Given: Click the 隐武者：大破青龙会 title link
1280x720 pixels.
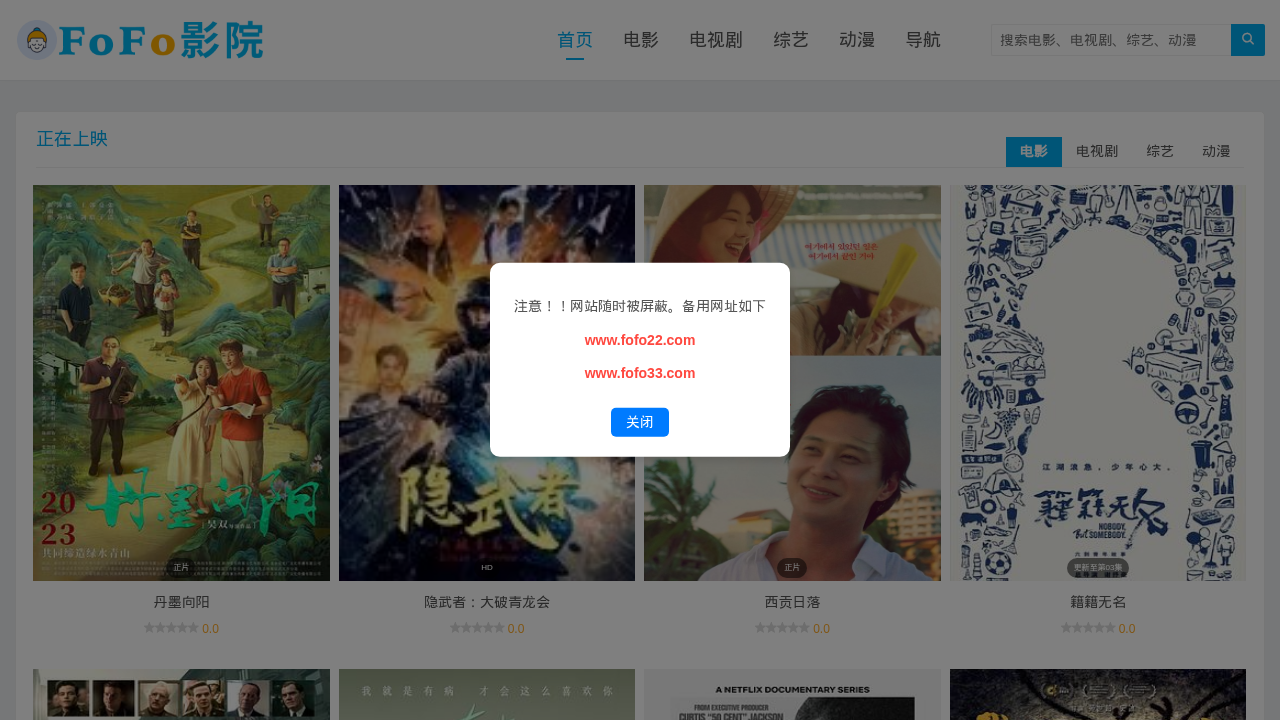Looking at the screenshot, I should pos(487,602).
